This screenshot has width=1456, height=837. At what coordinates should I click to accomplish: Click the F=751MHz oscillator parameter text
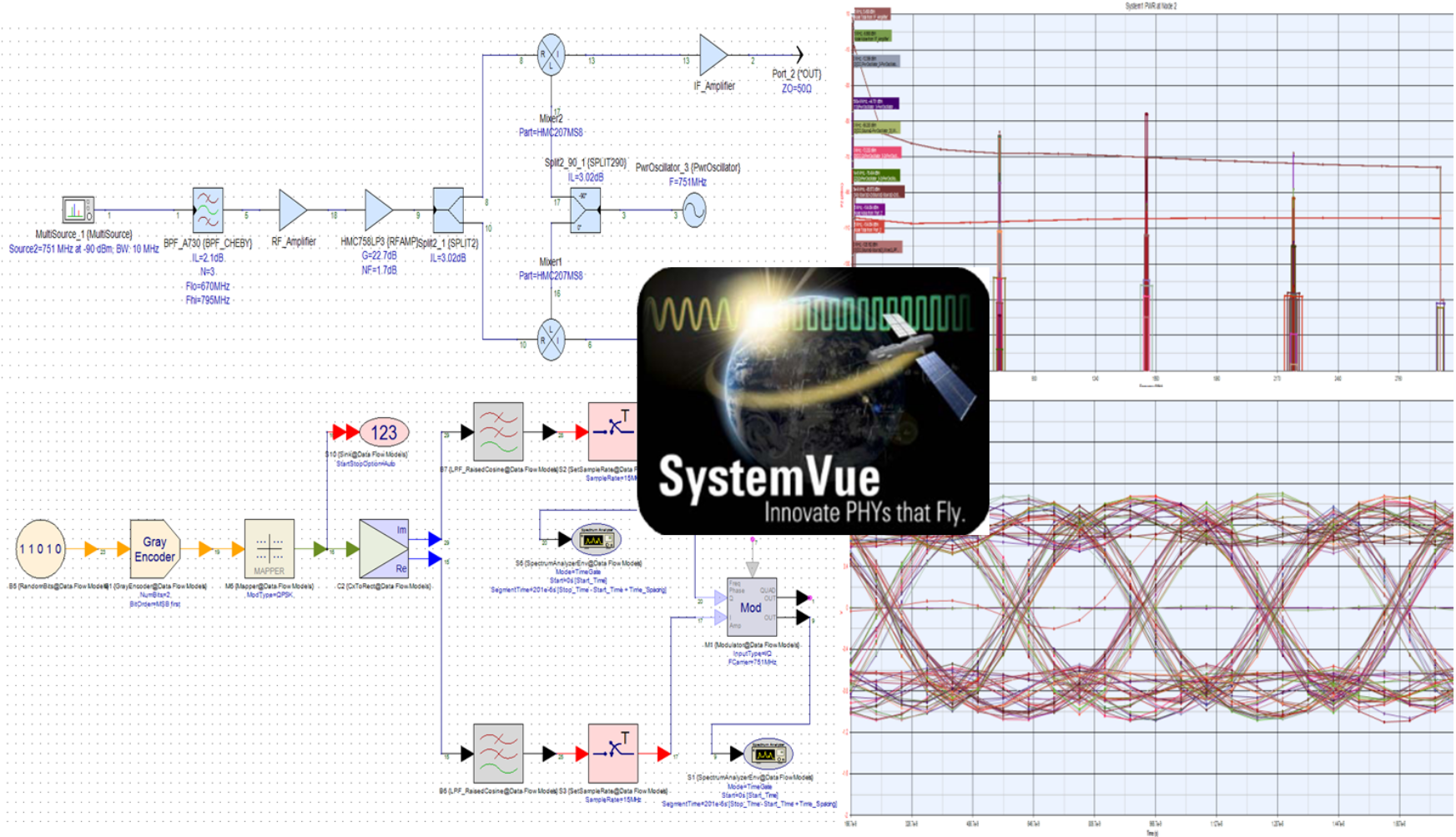pyautogui.click(x=687, y=182)
